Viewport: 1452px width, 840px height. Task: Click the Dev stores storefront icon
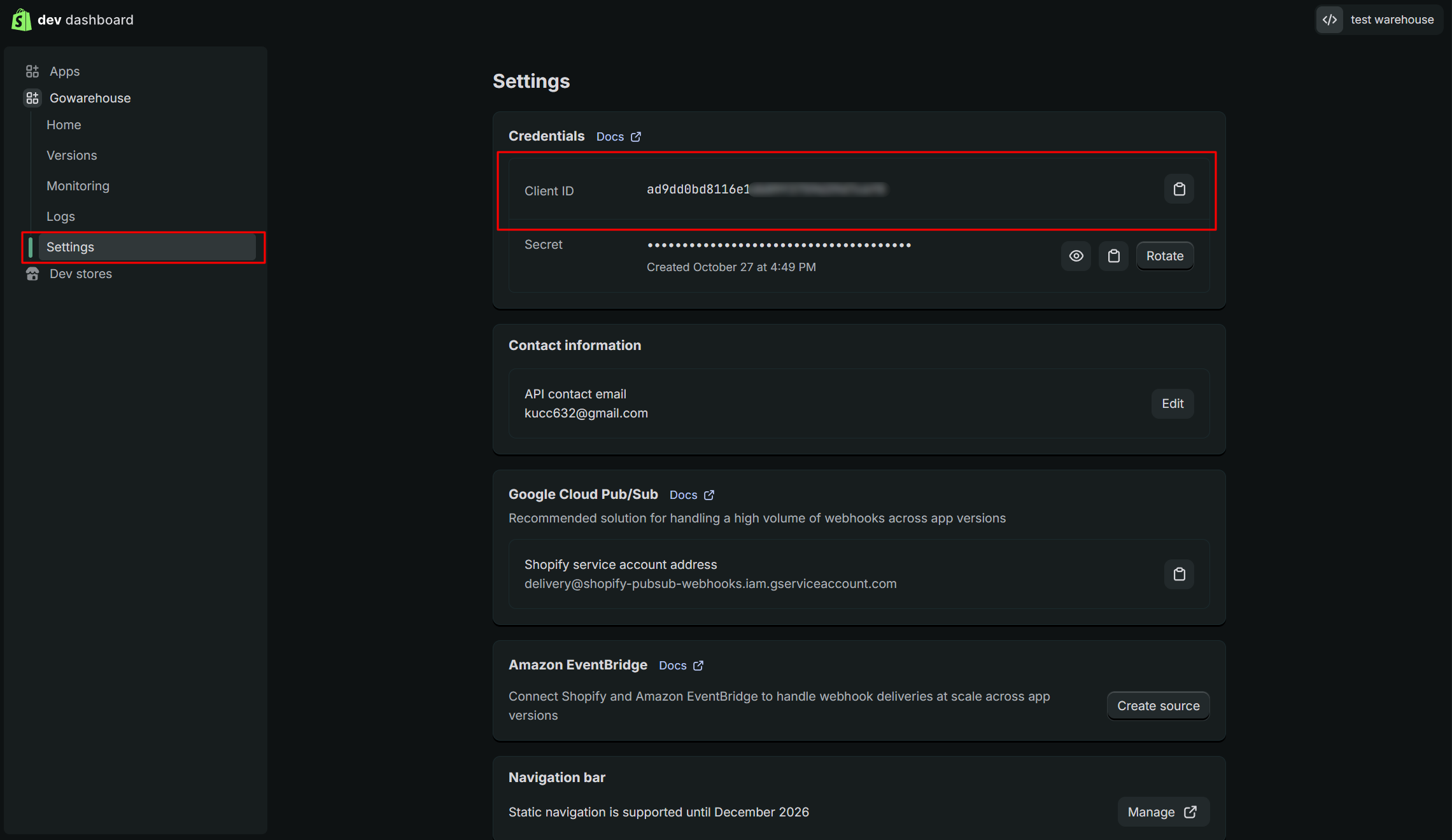pyautogui.click(x=32, y=274)
